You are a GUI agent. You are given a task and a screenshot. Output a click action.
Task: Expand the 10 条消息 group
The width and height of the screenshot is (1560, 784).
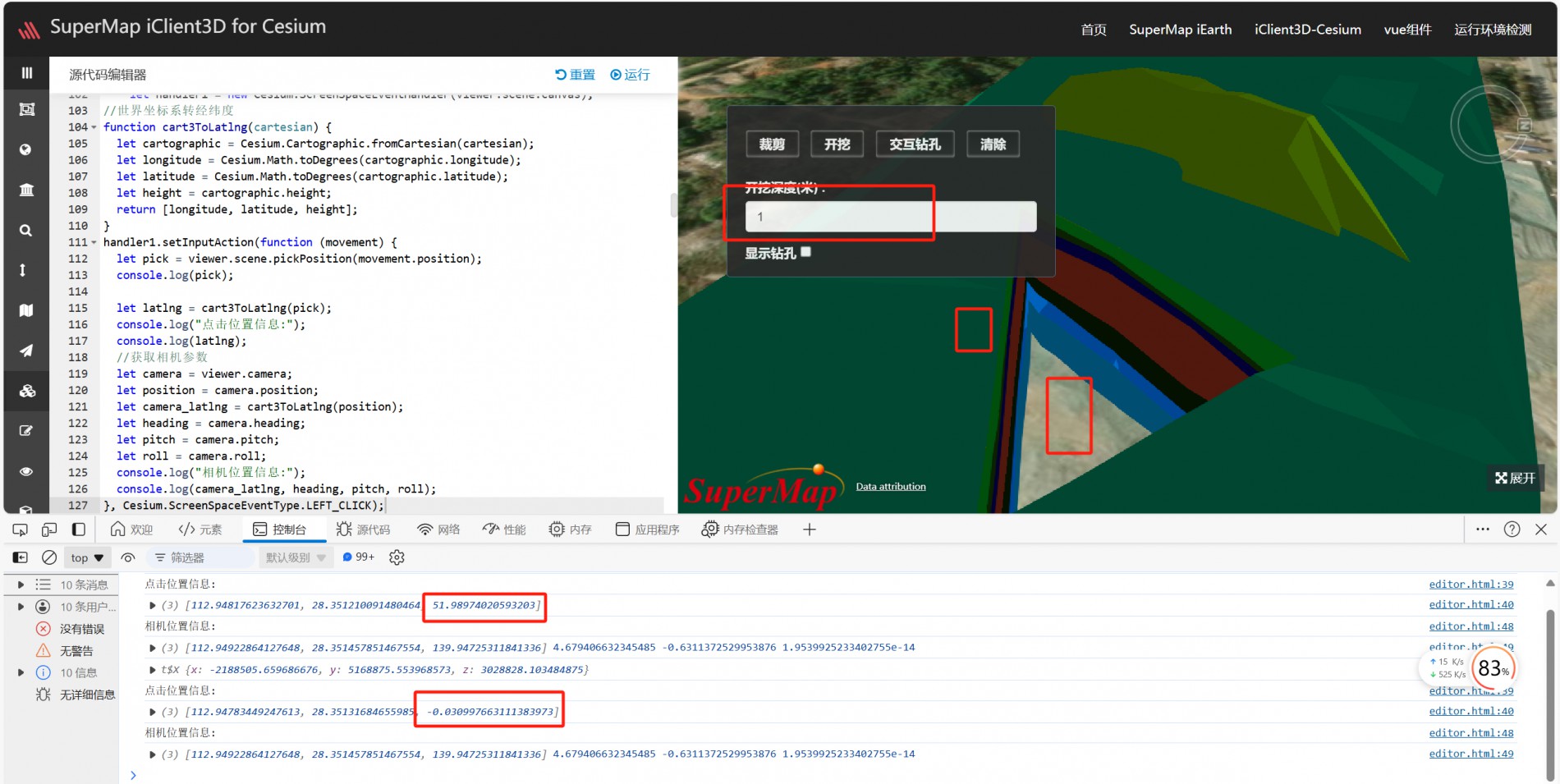click(x=21, y=585)
